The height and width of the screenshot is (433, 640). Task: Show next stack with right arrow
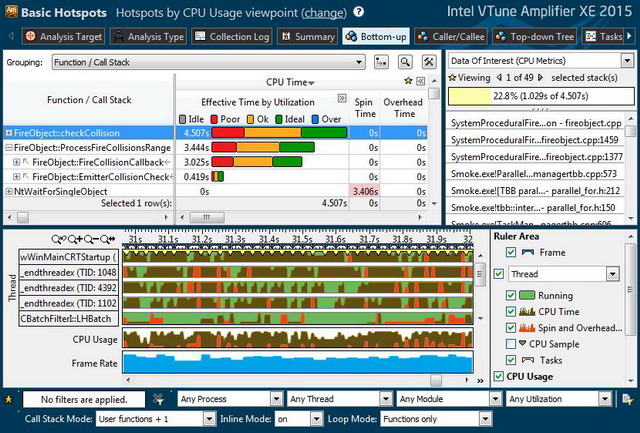tap(541, 78)
